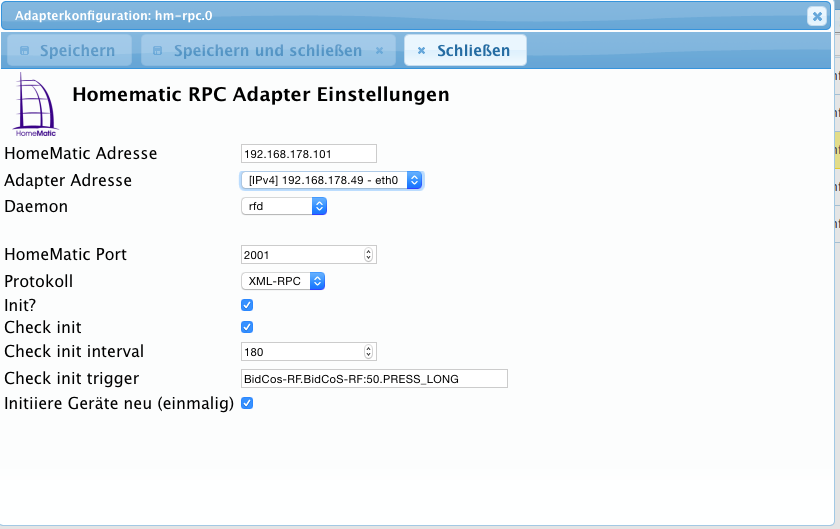Viewport: 840px width, 529px height.
Task: Open the Daemon rfd dropdown
Action: click(284, 206)
